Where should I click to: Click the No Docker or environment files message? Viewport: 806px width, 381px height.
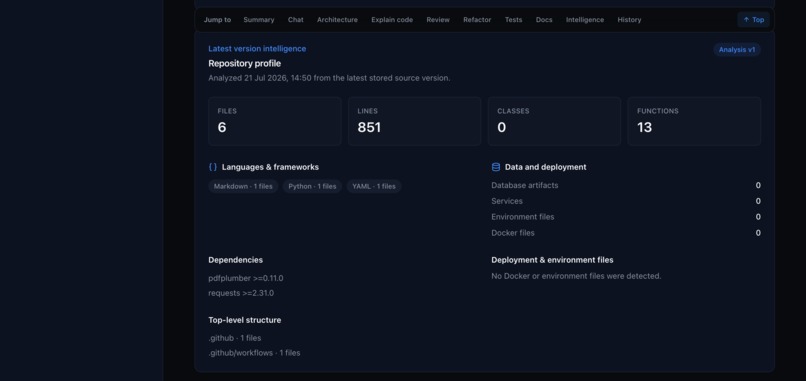(576, 276)
